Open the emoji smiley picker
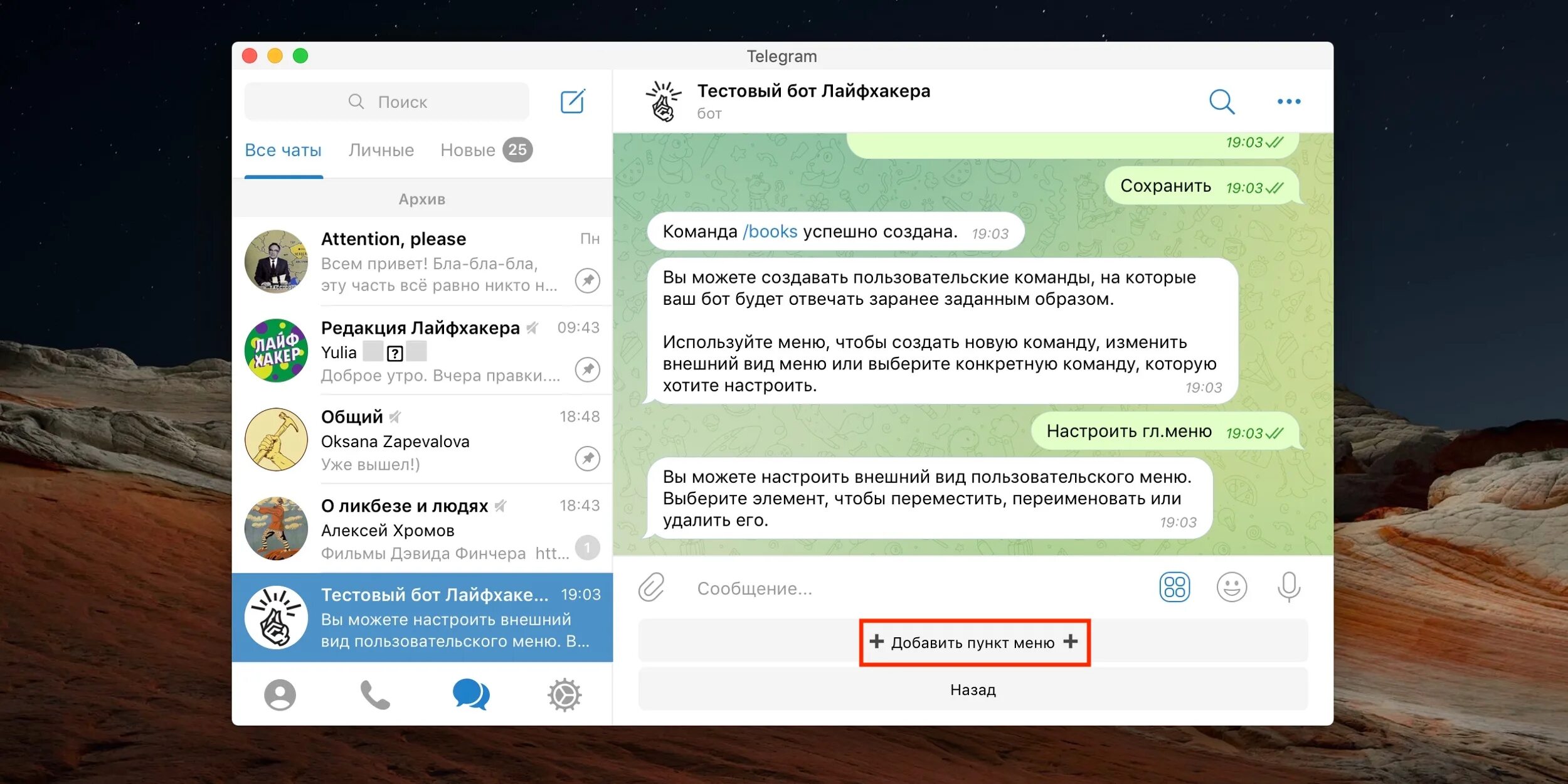Viewport: 1568px width, 784px height. 1231,587
